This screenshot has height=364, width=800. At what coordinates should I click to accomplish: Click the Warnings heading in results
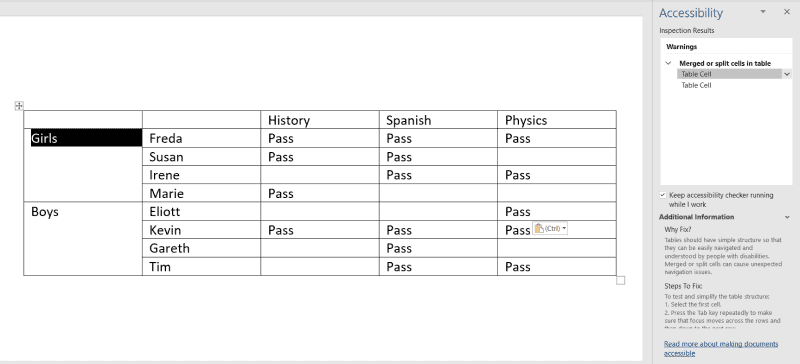[682, 46]
